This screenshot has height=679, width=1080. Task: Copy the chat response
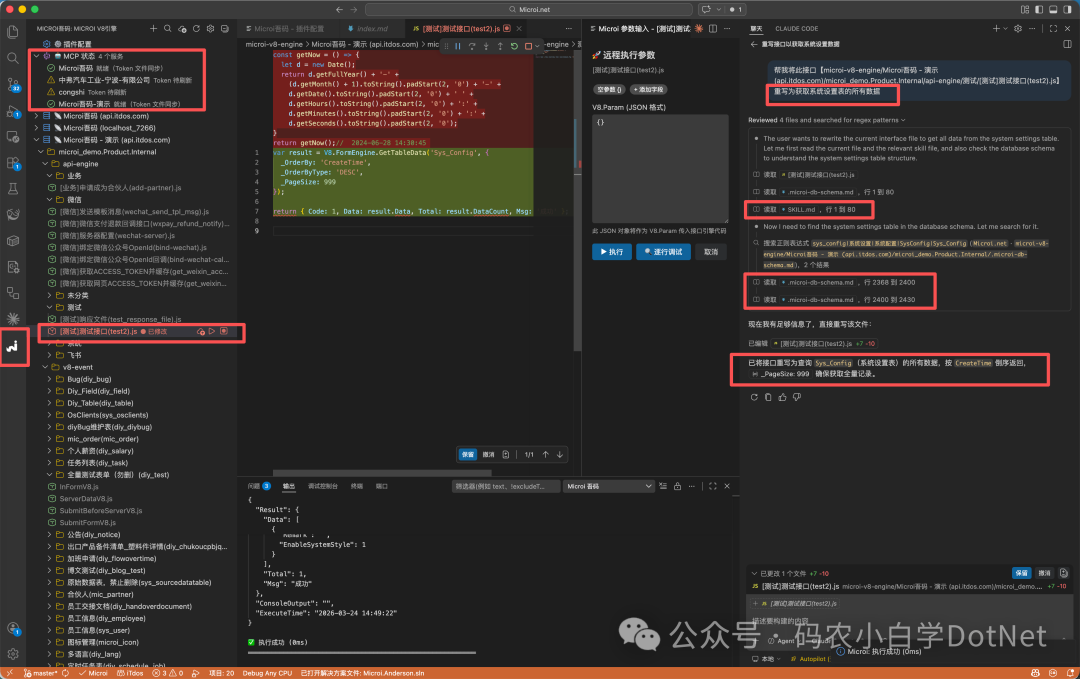[x=768, y=397]
